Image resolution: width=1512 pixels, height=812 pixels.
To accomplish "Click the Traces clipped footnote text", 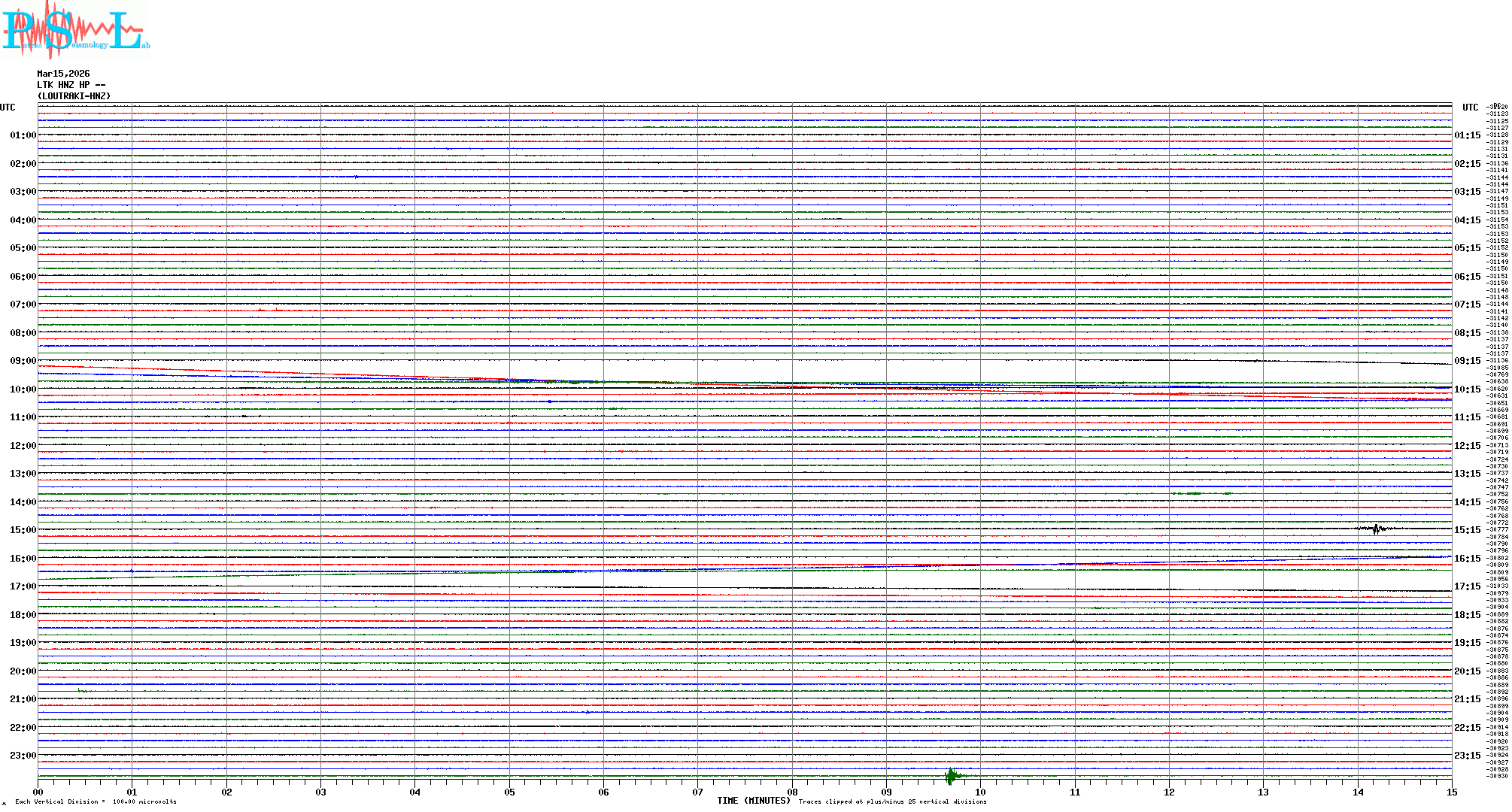I will [x=892, y=802].
